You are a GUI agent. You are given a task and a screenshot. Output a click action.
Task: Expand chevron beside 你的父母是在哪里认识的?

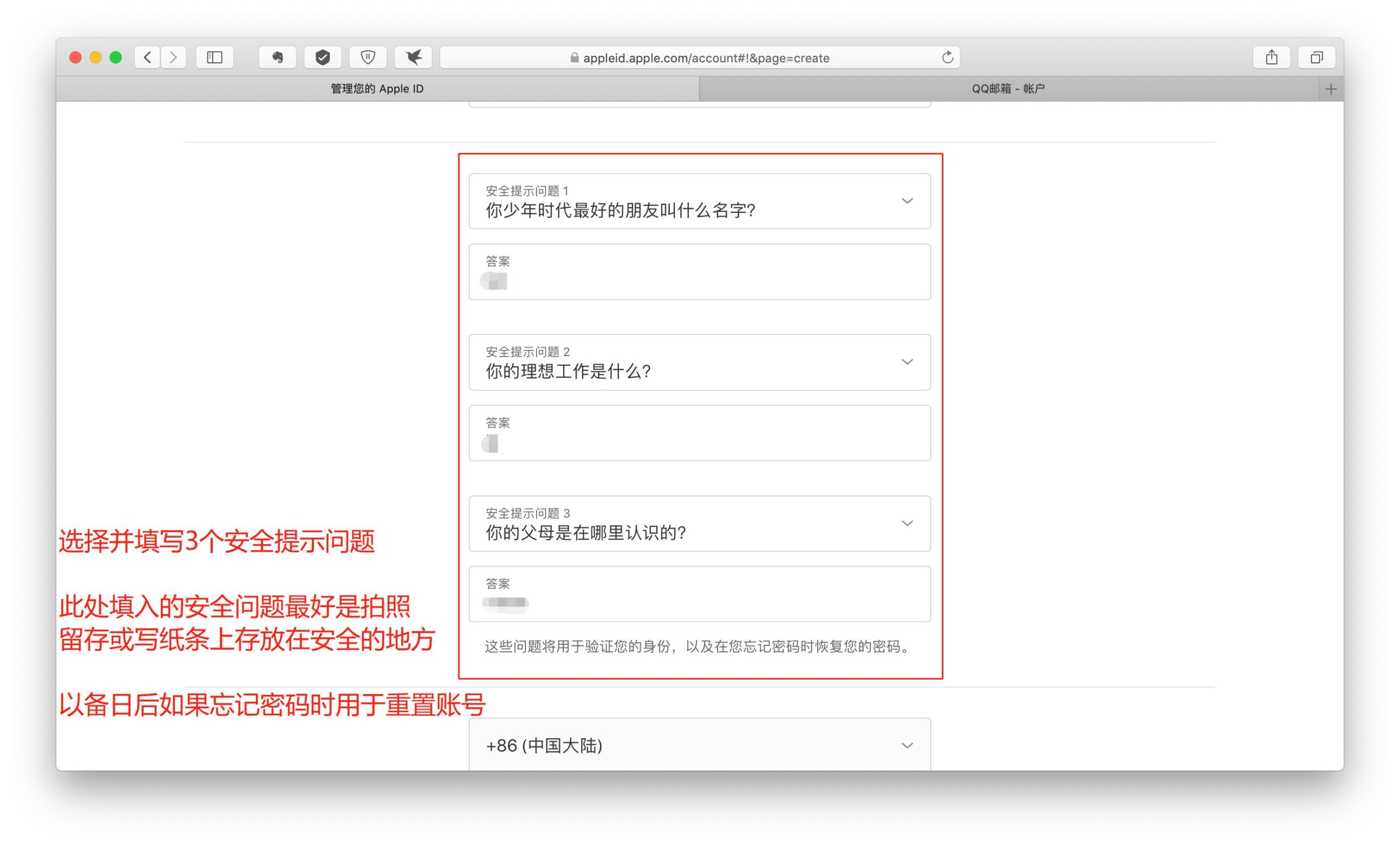pos(907,523)
